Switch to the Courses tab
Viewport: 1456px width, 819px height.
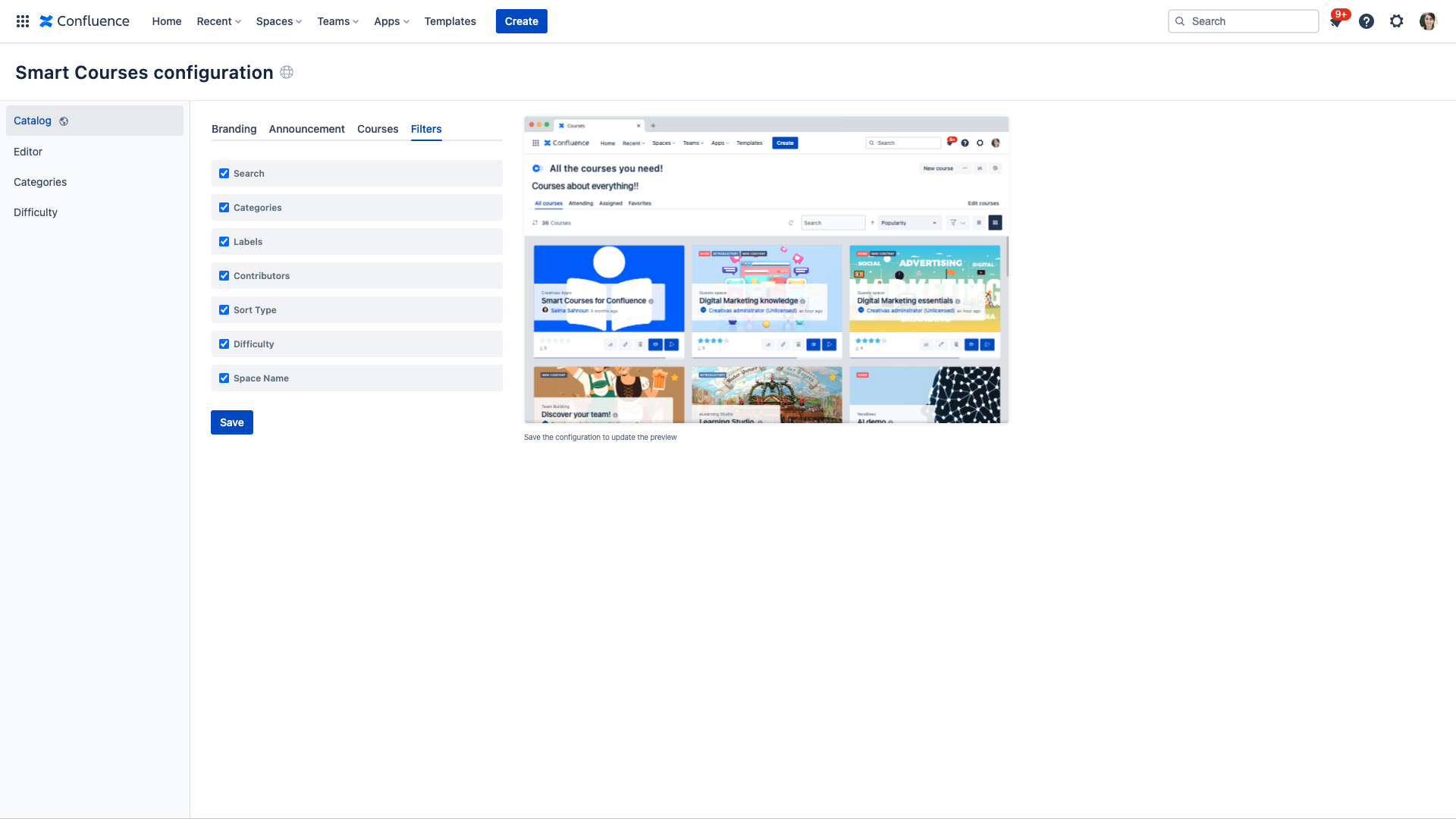(378, 129)
